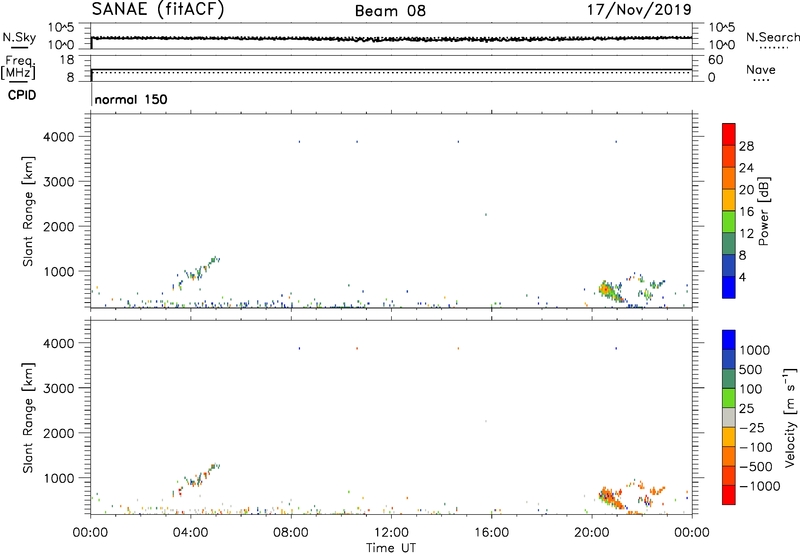Click the orange 20–24 dB Power colorbar segment
Image resolution: width=800 pixels, height=554 pixels.
(x=729, y=178)
